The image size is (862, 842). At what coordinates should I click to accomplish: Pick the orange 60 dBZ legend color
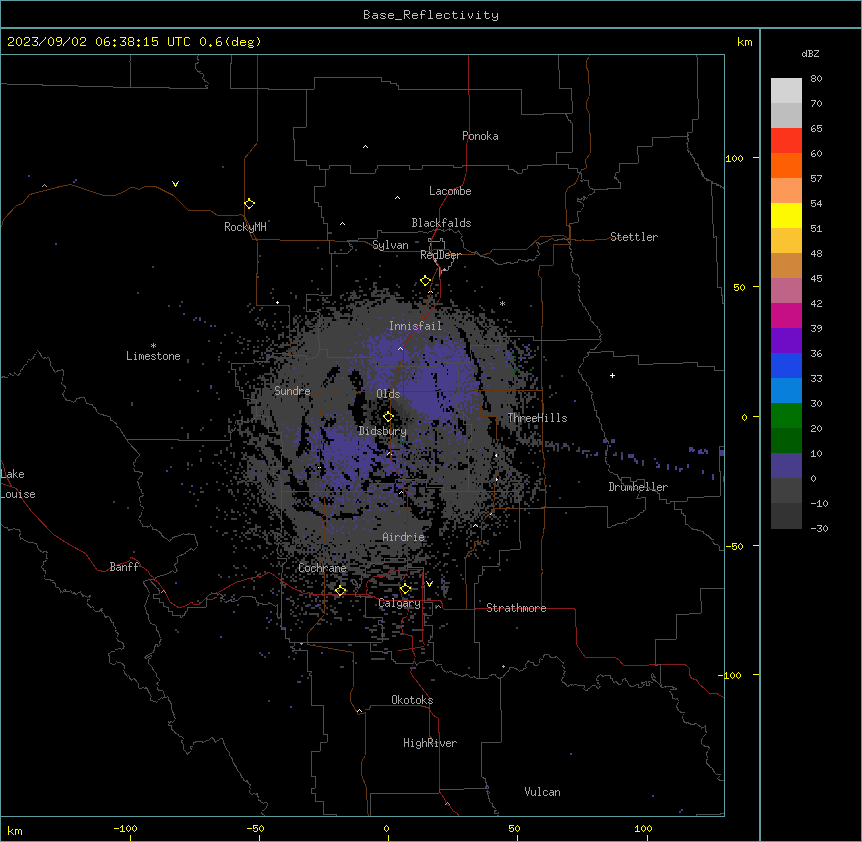point(786,165)
